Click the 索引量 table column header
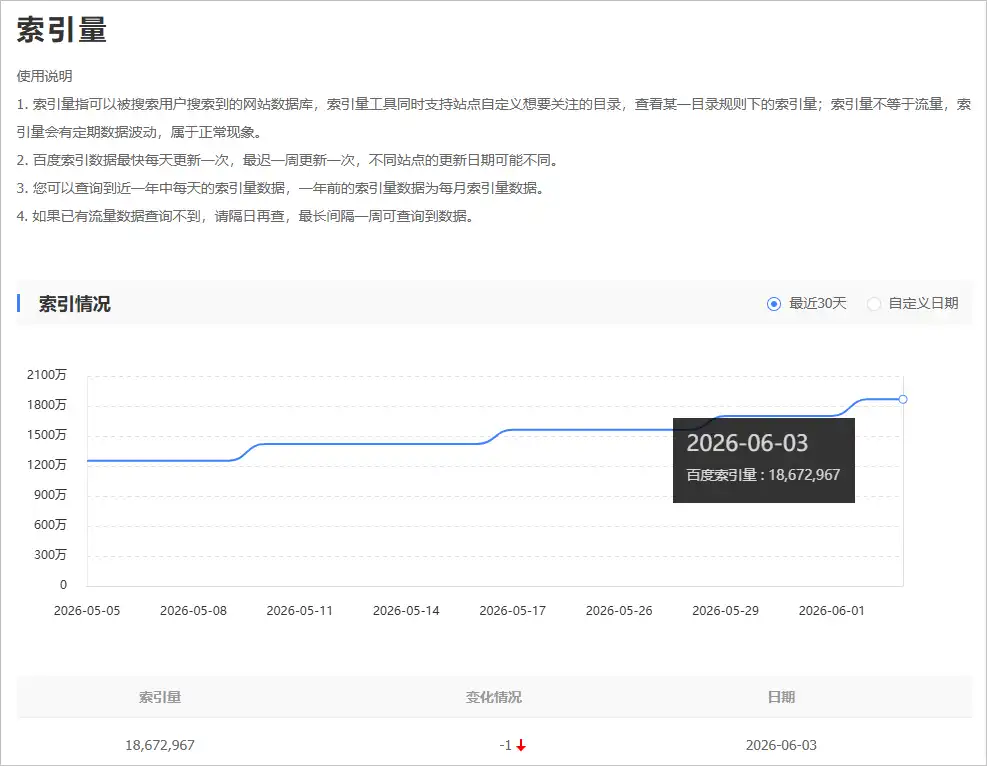 click(x=160, y=697)
